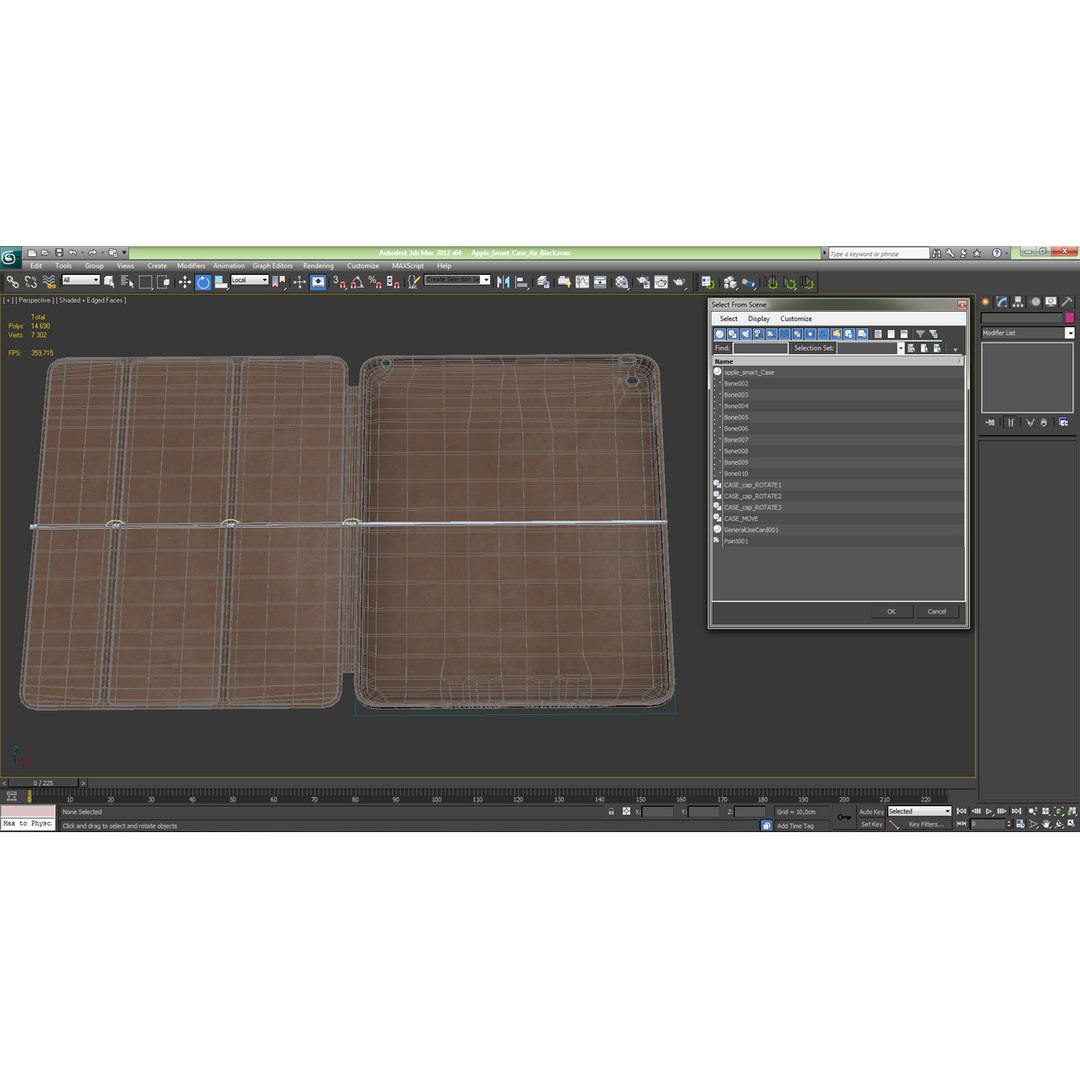The image size is (1080, 1080).
Task: Open selection filter 'All' dropdown
Action: (x=81, y=280)
